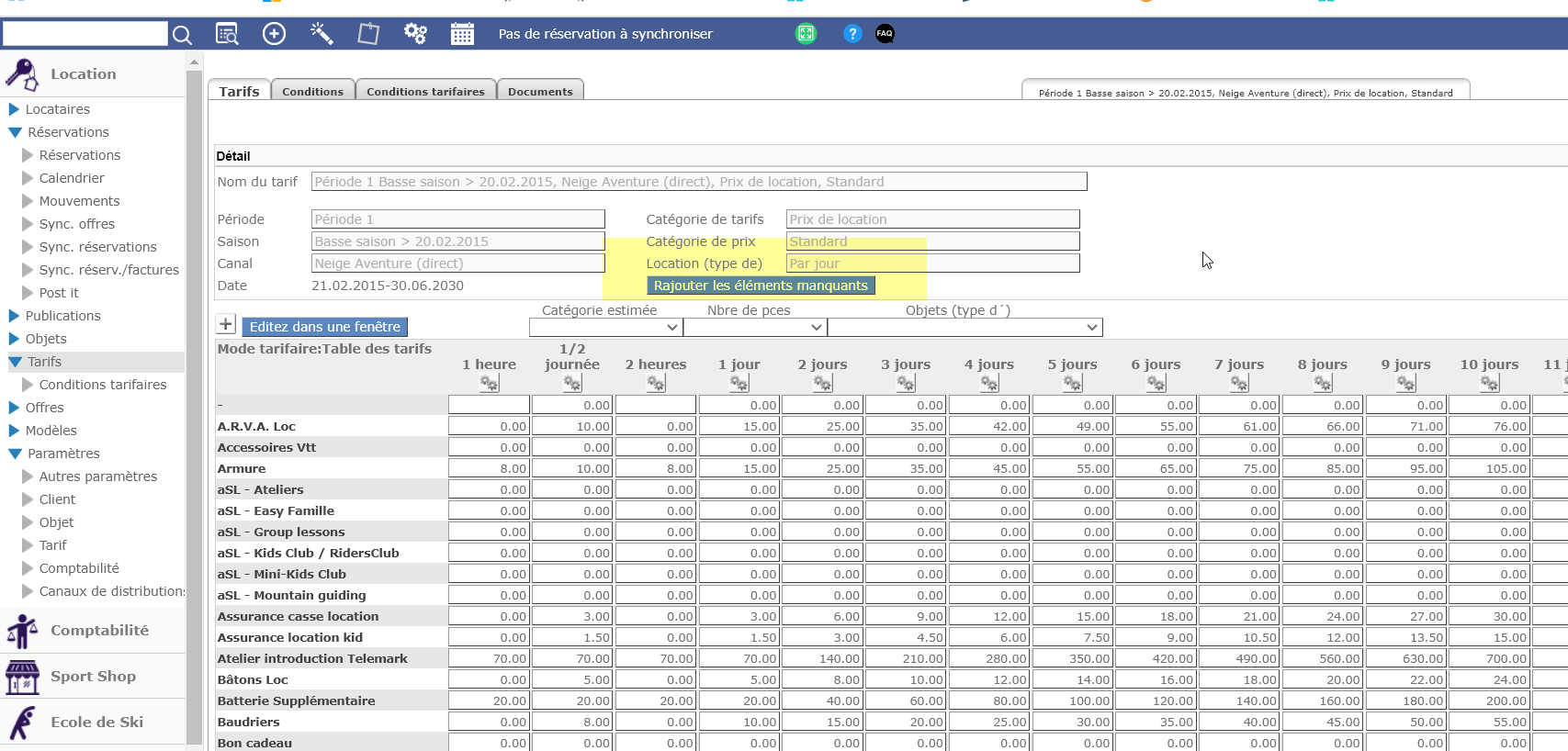
Task: Switch to the Conditions tarifaires tab
Action: pos(425,91)
